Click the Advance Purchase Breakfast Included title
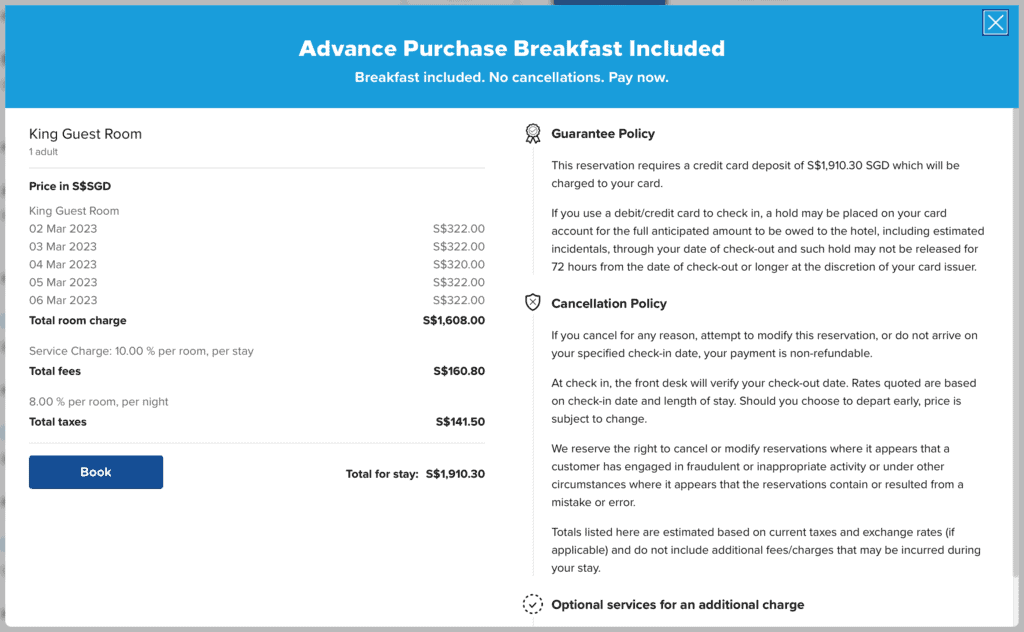 point(511,48)
